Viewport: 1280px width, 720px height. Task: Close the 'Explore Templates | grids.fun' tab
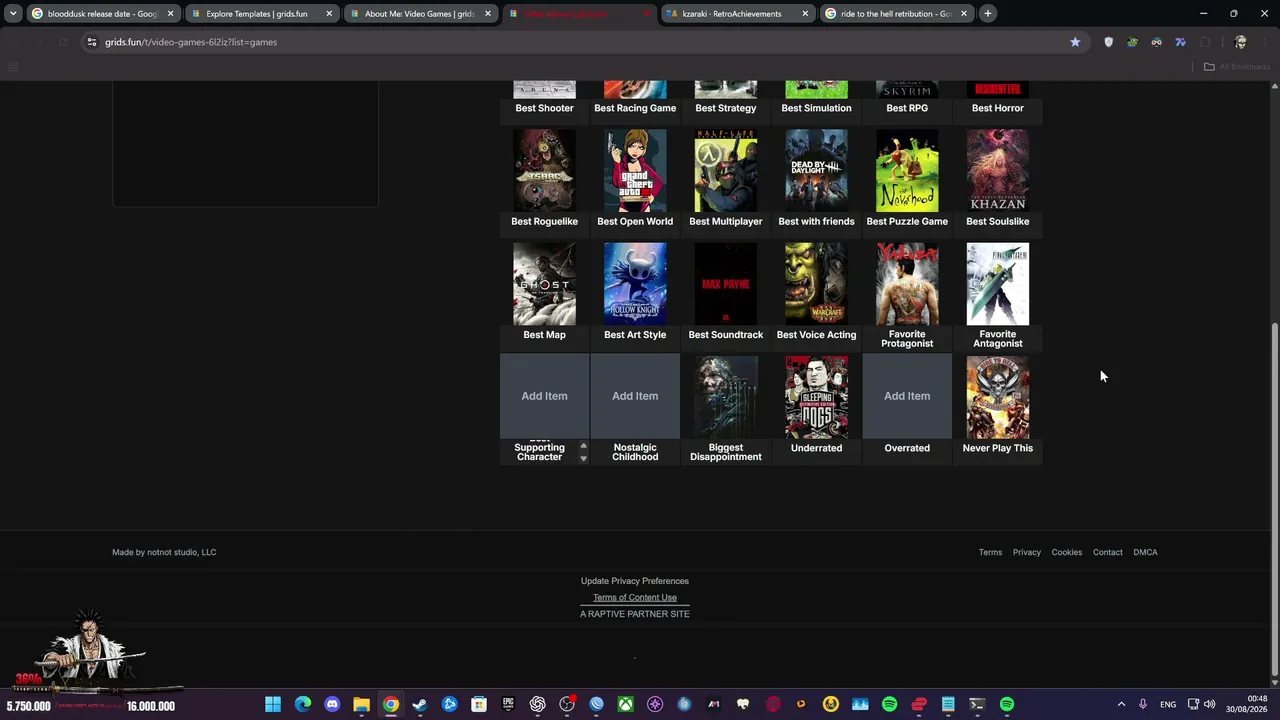329,14
